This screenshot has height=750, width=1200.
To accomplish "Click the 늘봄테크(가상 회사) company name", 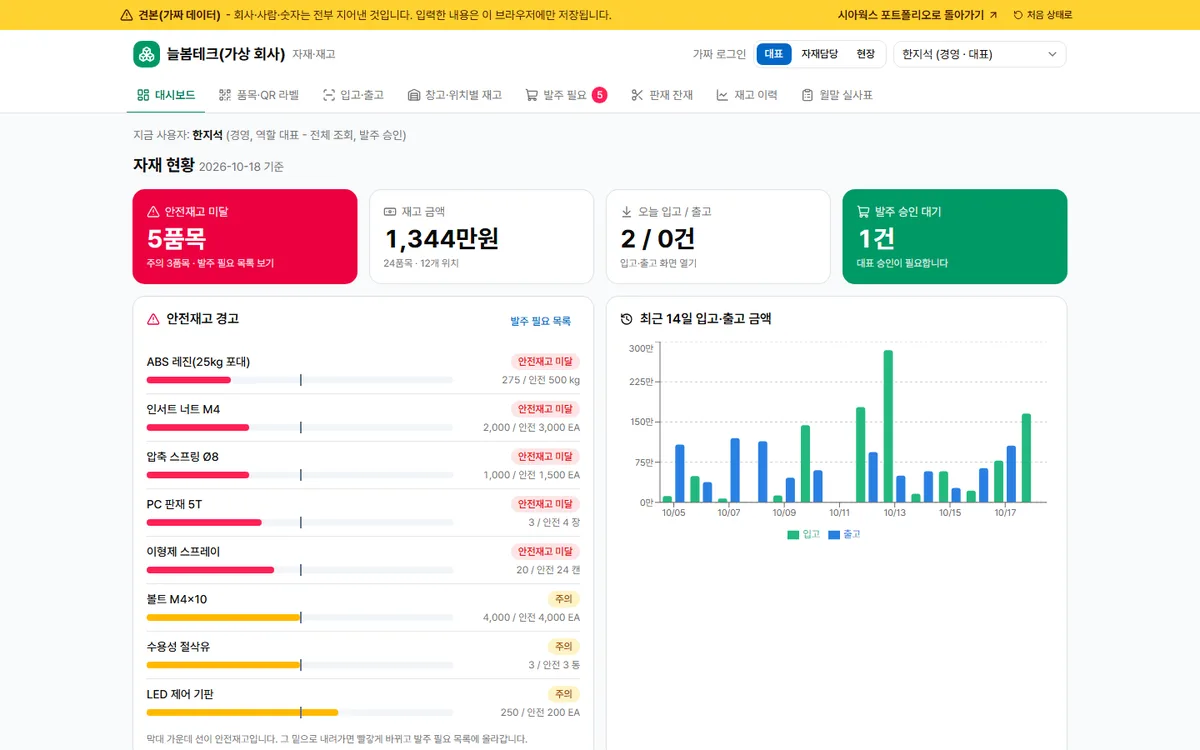I will point(226,54).
